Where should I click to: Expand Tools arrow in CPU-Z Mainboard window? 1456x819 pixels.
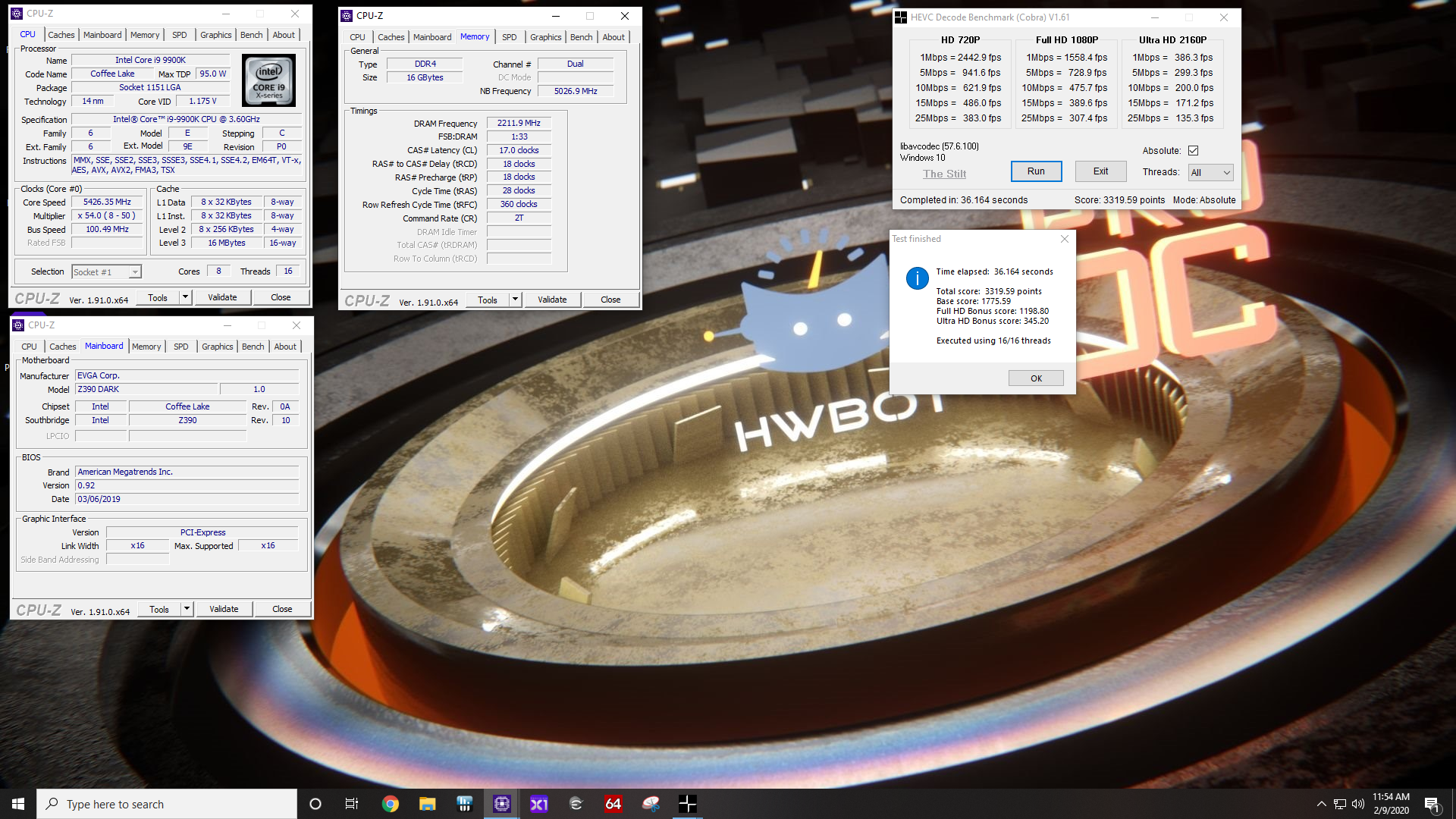click(x=187, y=609)
